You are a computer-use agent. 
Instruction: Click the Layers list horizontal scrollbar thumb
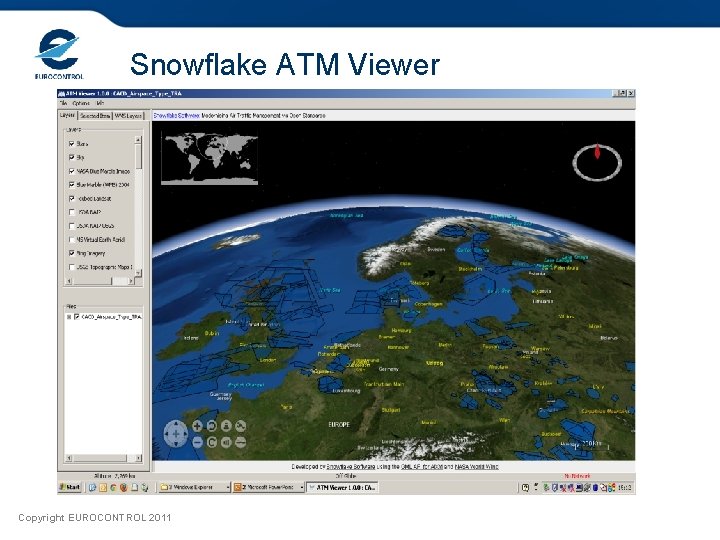click(x=92, y=281)
